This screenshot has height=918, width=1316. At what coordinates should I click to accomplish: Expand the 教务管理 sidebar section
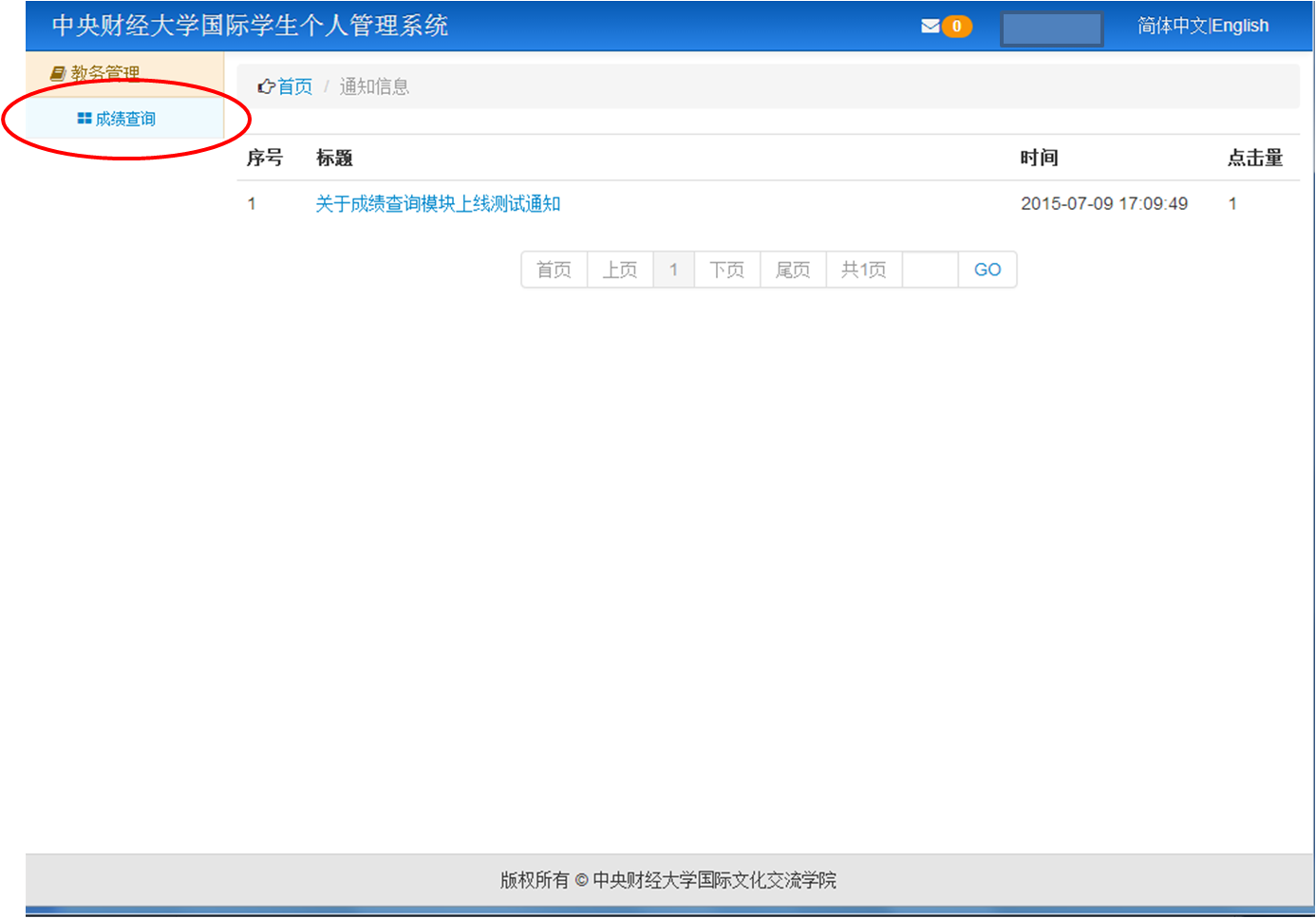coord(105,73)
